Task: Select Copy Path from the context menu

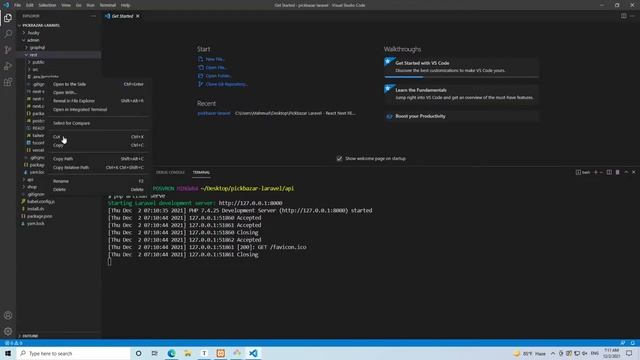Action: (98, 159)
